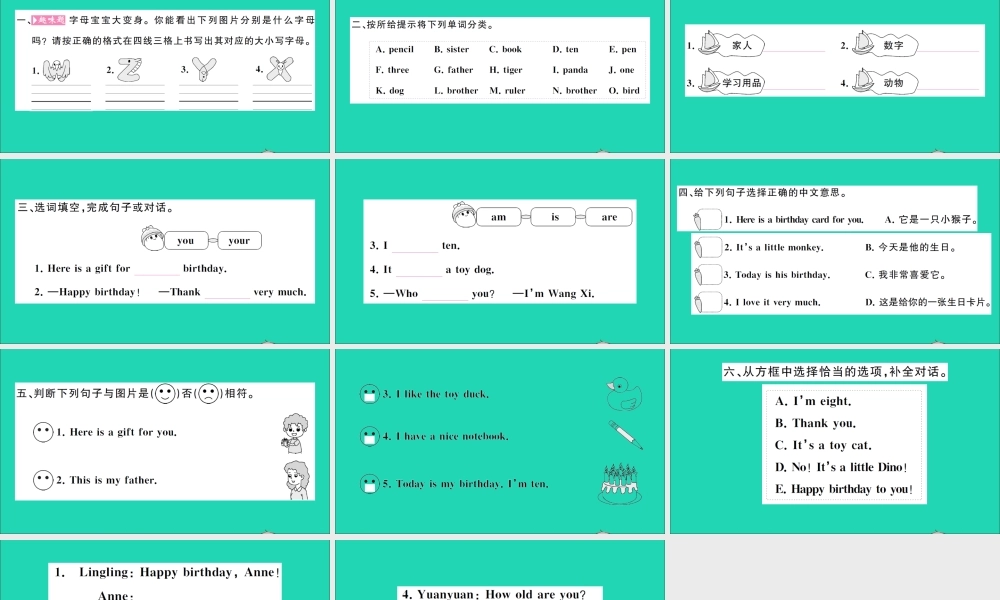This screenshot has width=1000, height=600.
Task: Click the picture next to 'Here is a gift'
Action: tap(295, 434)
